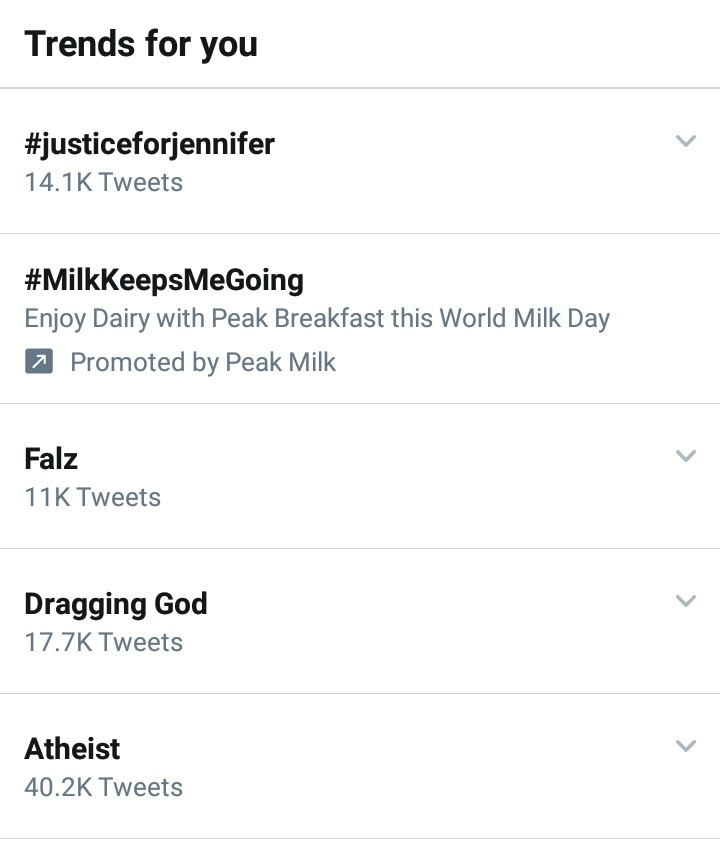Click the promoted arrow icon by Peak Milk
Screen dimensions: 720x841
tap(38, 362)
